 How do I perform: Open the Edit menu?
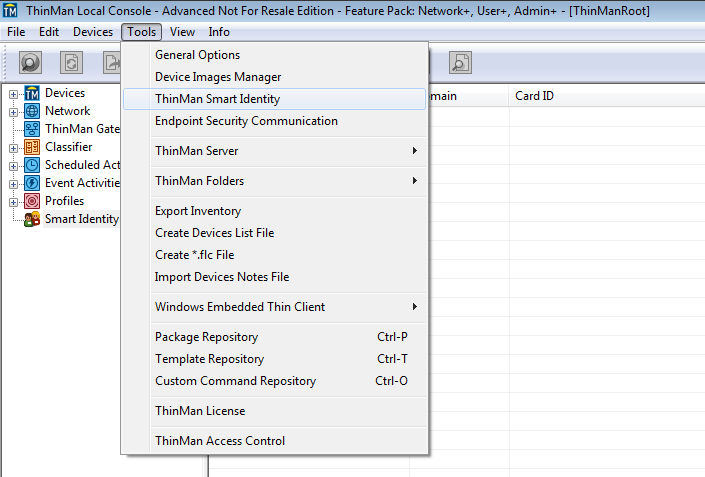coord(49,32)
